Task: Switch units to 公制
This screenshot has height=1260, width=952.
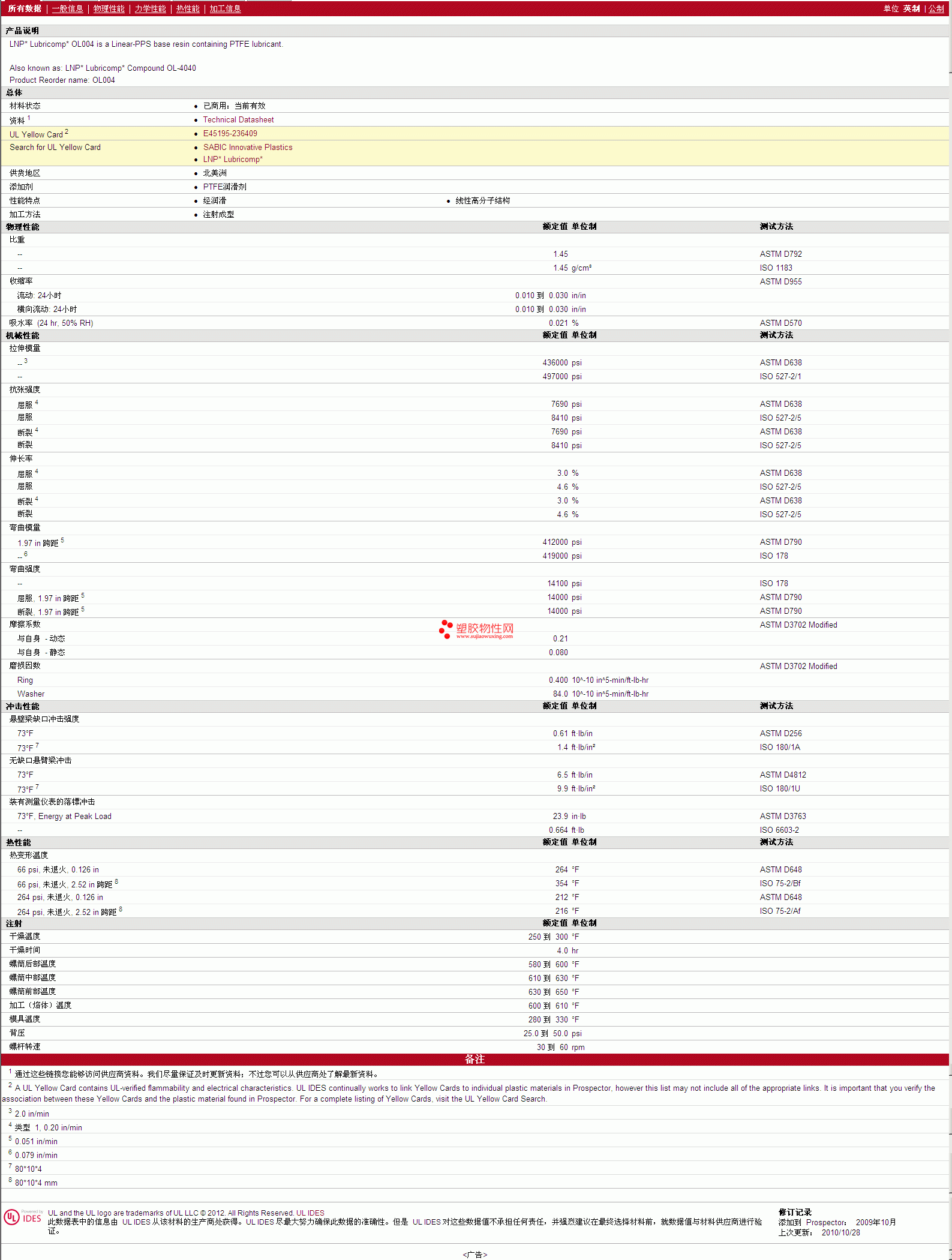Action: (x=936, y=8)
